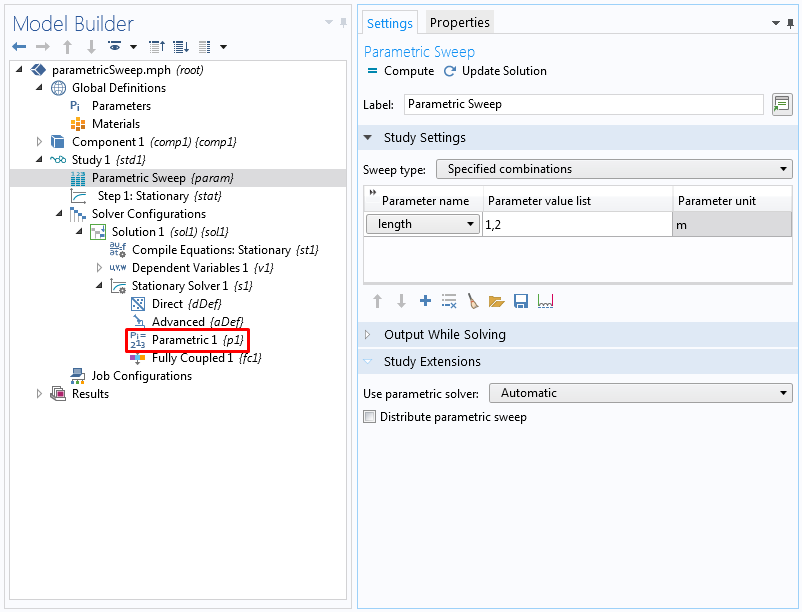
Task: Open the Sweep type dropdown
Action: click(x=615, y=169)
